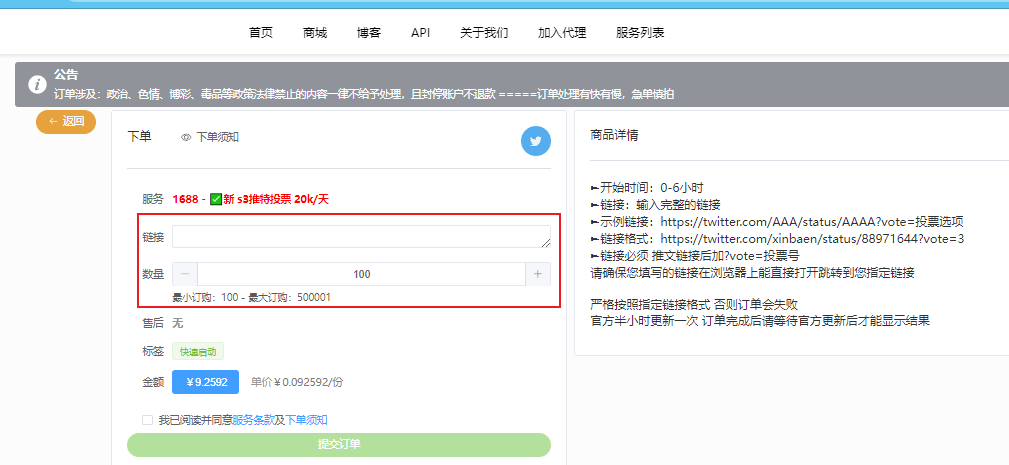Open the 服务条款 link

point(253,420)
